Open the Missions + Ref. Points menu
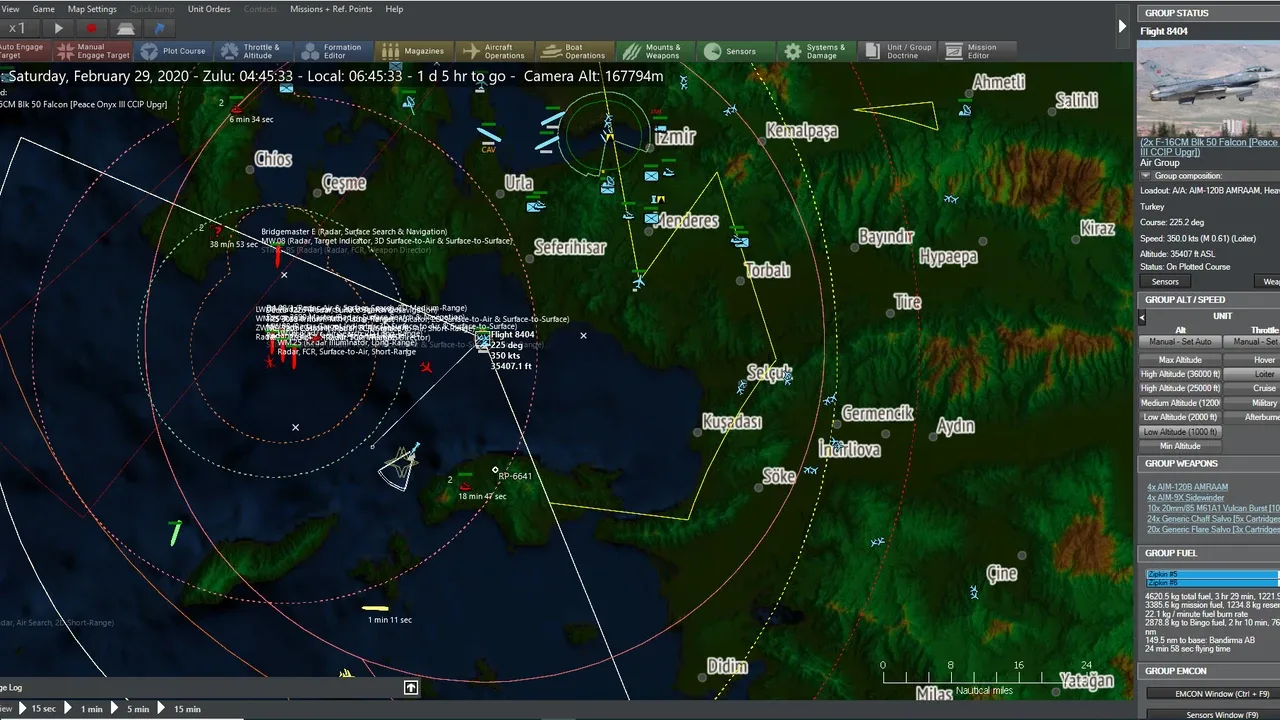The width and height of the screenshot is (1280, 720). 331,9
